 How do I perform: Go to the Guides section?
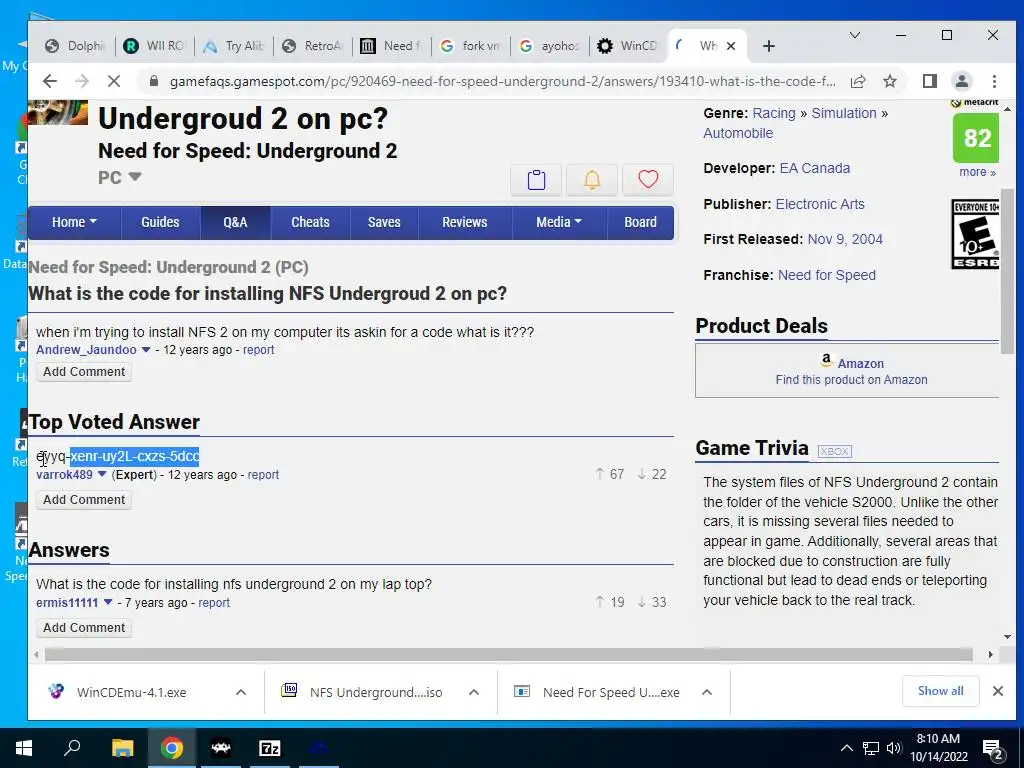160,222
